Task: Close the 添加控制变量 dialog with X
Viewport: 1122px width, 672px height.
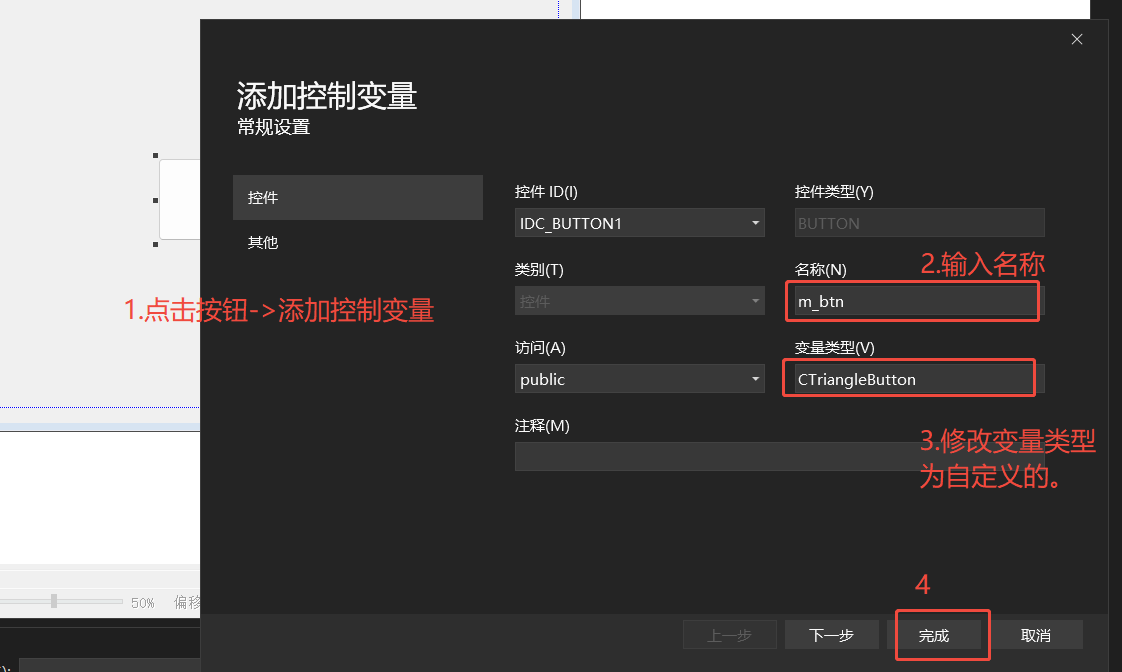Action: coord(1077,39)
